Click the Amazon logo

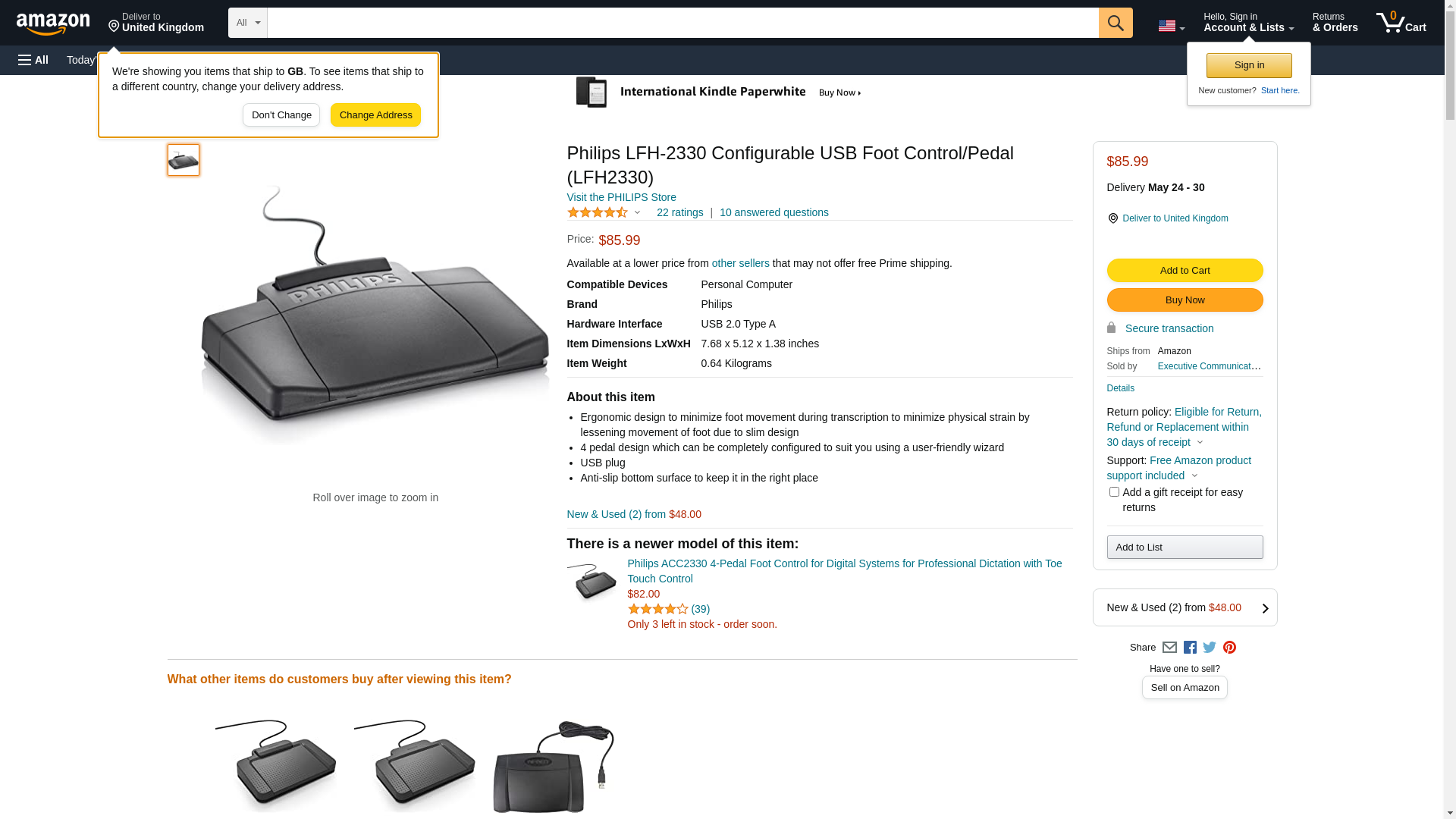coord(53,24)
